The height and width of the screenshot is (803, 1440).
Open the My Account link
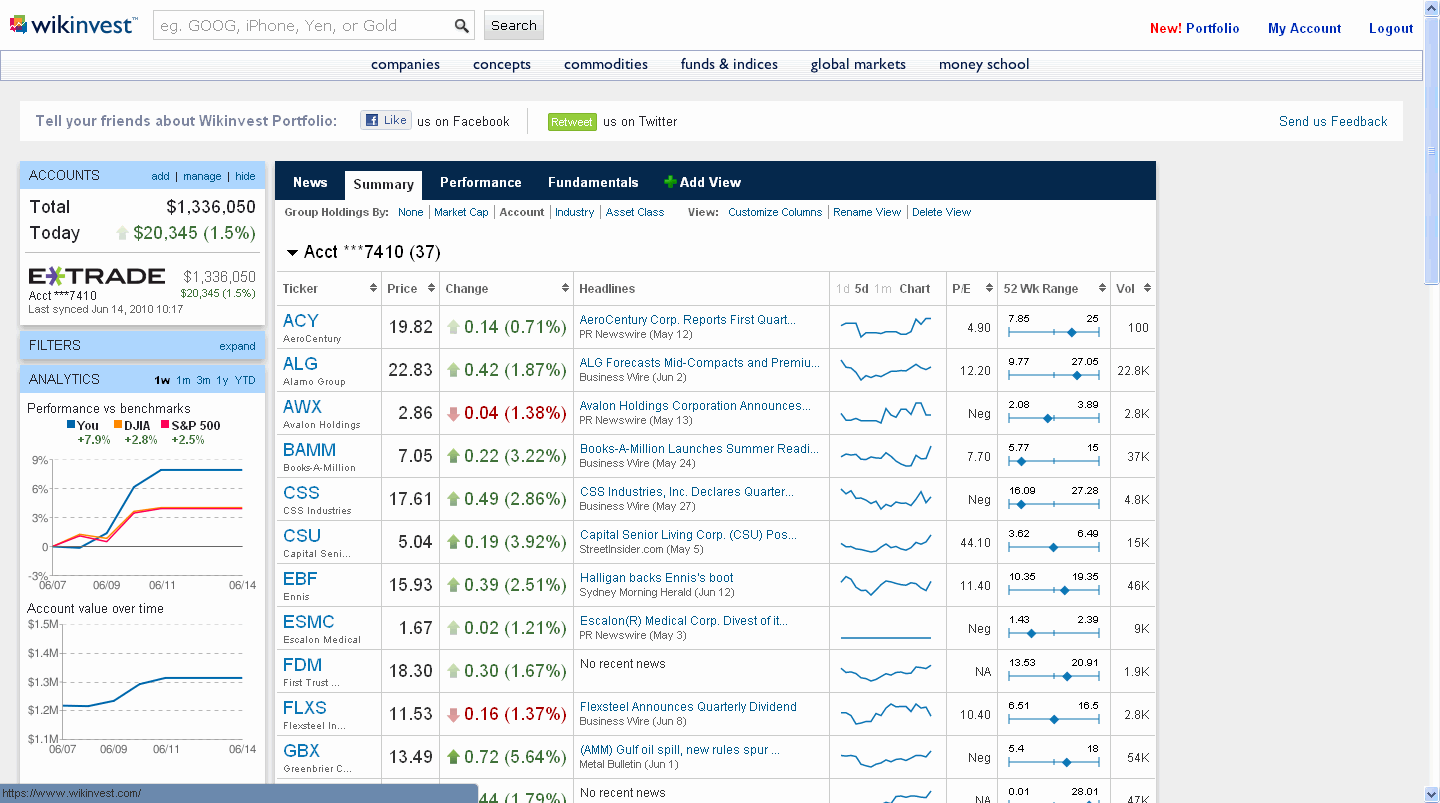(x=1305, y=28)
